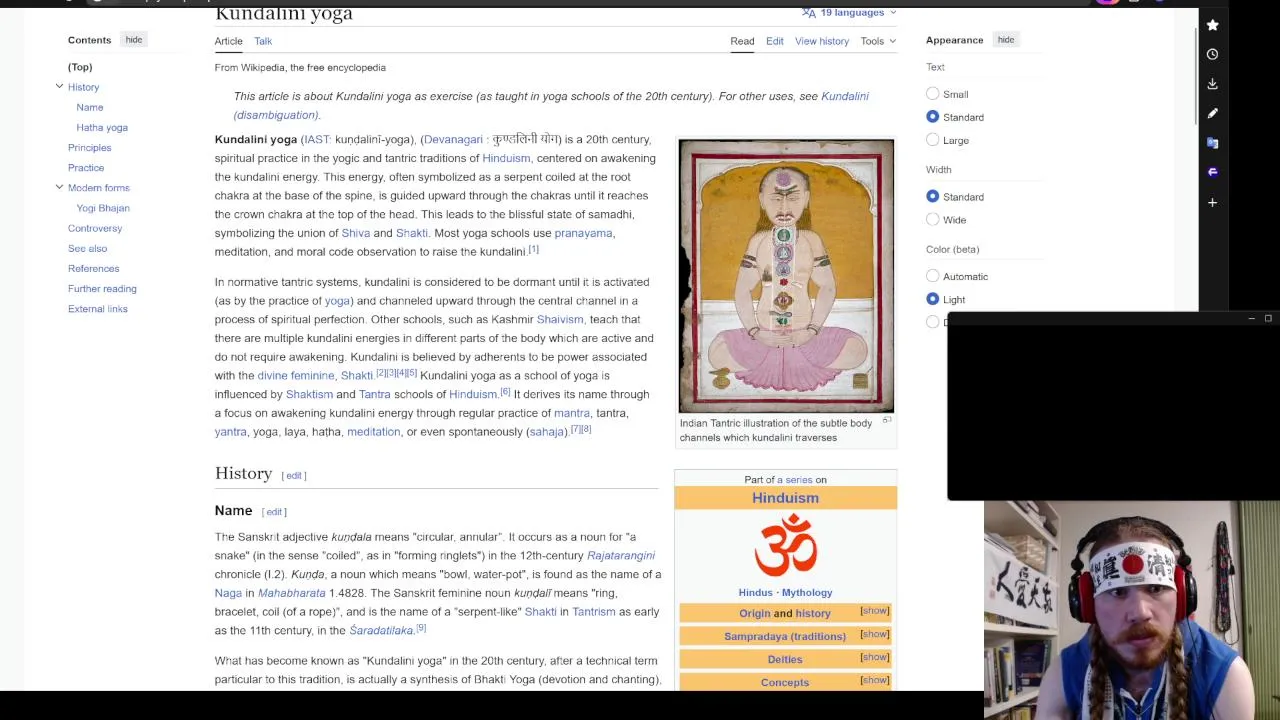Click edit link beside History heading
Screen dimensions: 1280x720
293,475
